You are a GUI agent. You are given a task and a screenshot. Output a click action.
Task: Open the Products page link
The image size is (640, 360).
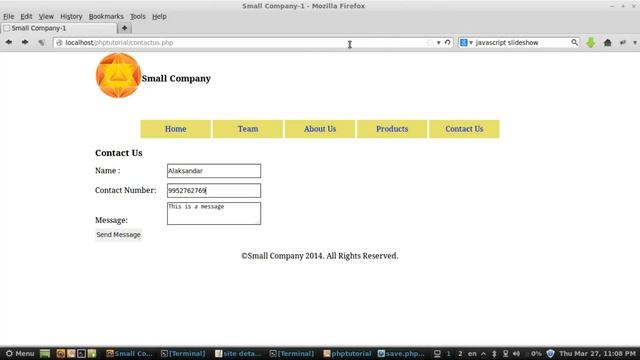[392, 129]
